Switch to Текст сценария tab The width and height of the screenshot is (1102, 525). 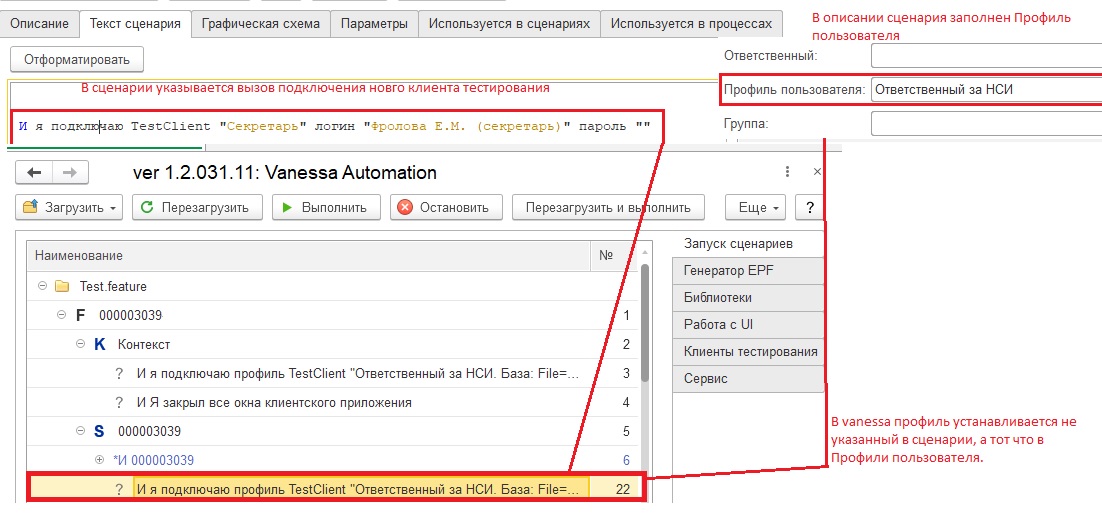coord(135,24)
